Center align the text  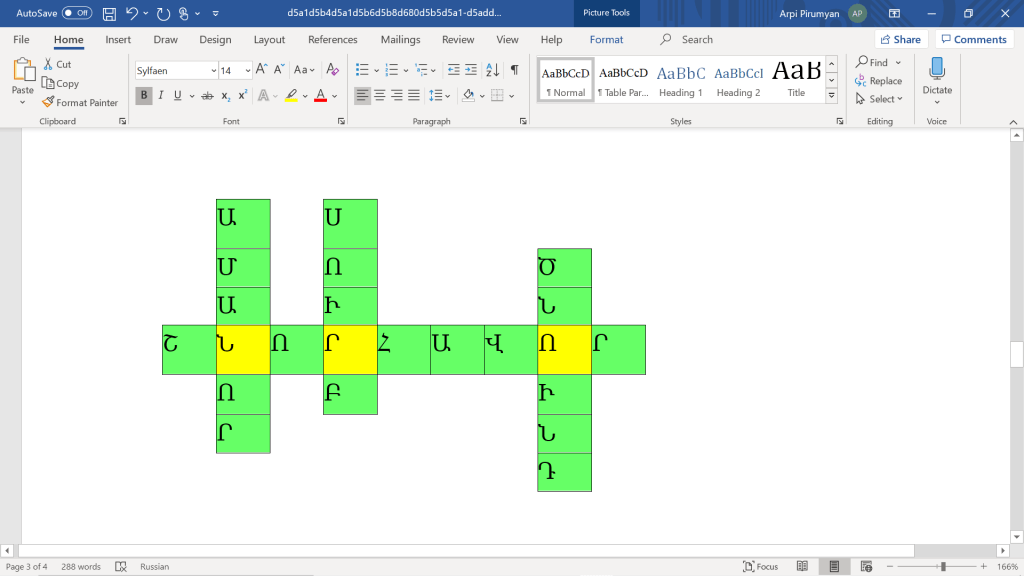coord(380,96)
